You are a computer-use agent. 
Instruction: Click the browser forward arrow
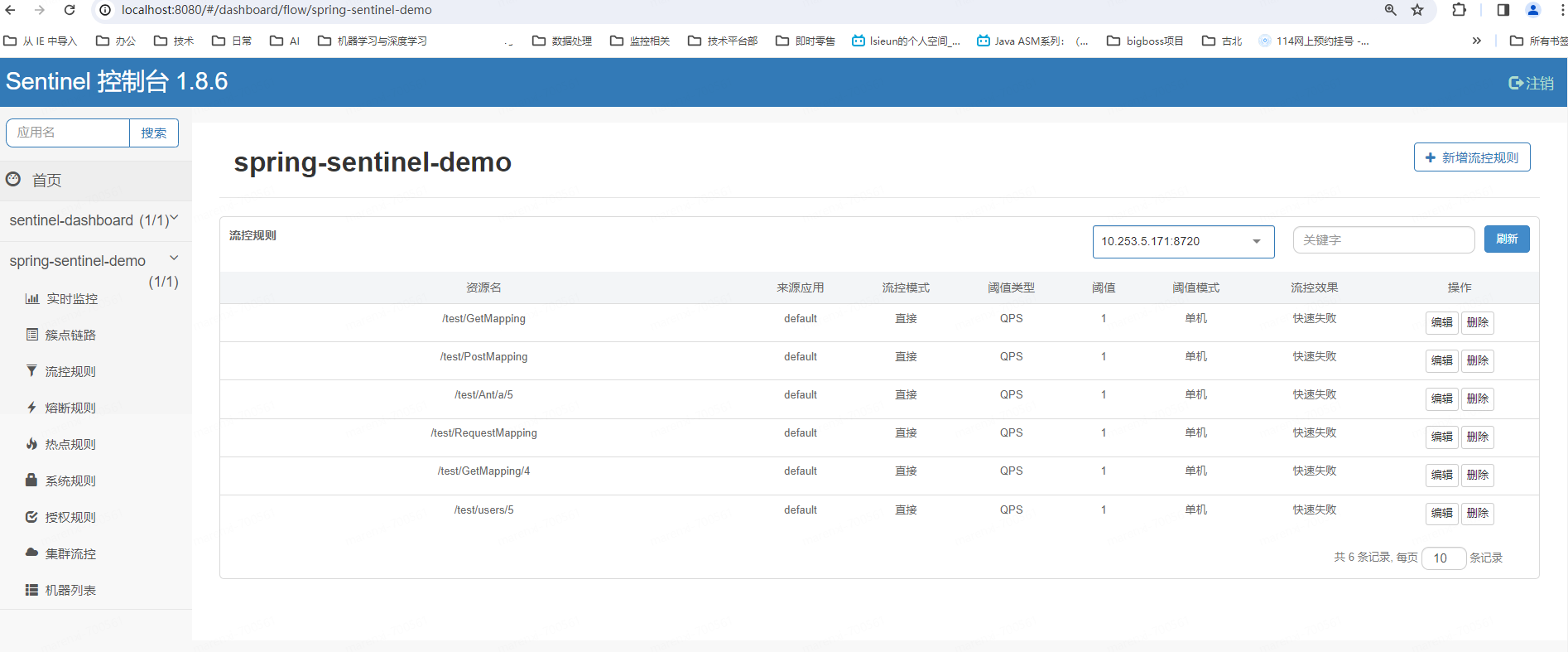pos(40,10)
